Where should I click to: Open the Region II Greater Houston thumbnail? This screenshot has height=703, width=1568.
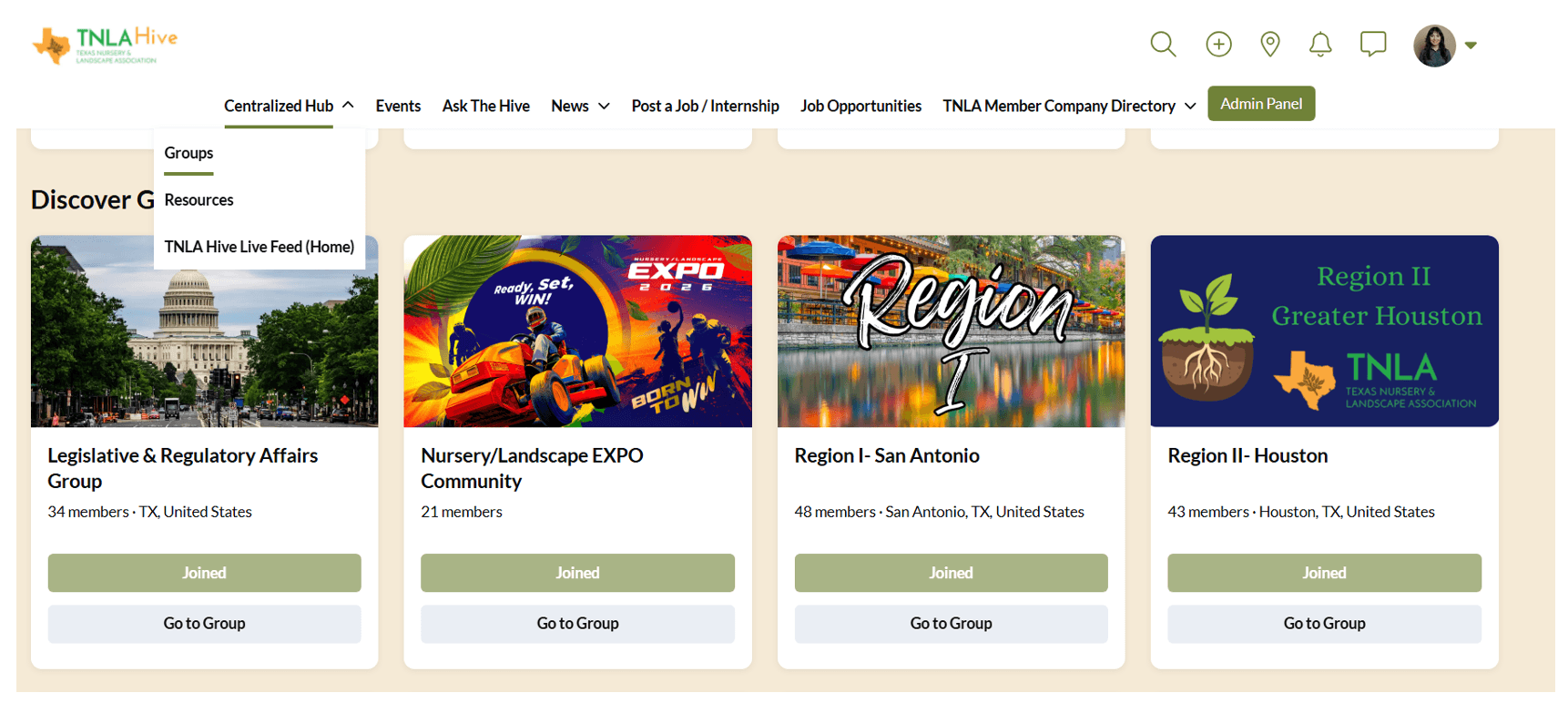(1324, 331)
